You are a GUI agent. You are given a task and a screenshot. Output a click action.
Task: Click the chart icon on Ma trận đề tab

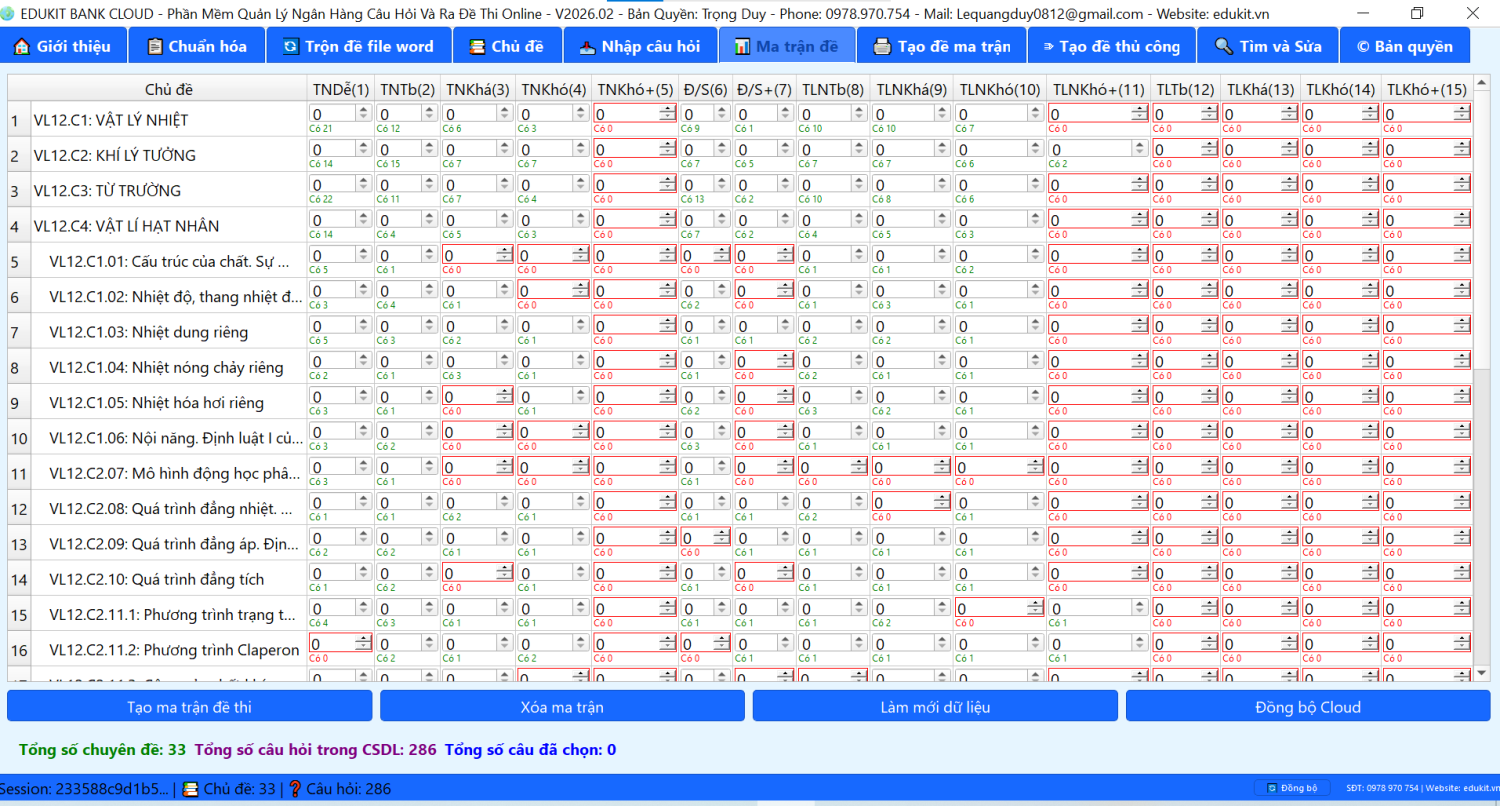coord(741,47)
